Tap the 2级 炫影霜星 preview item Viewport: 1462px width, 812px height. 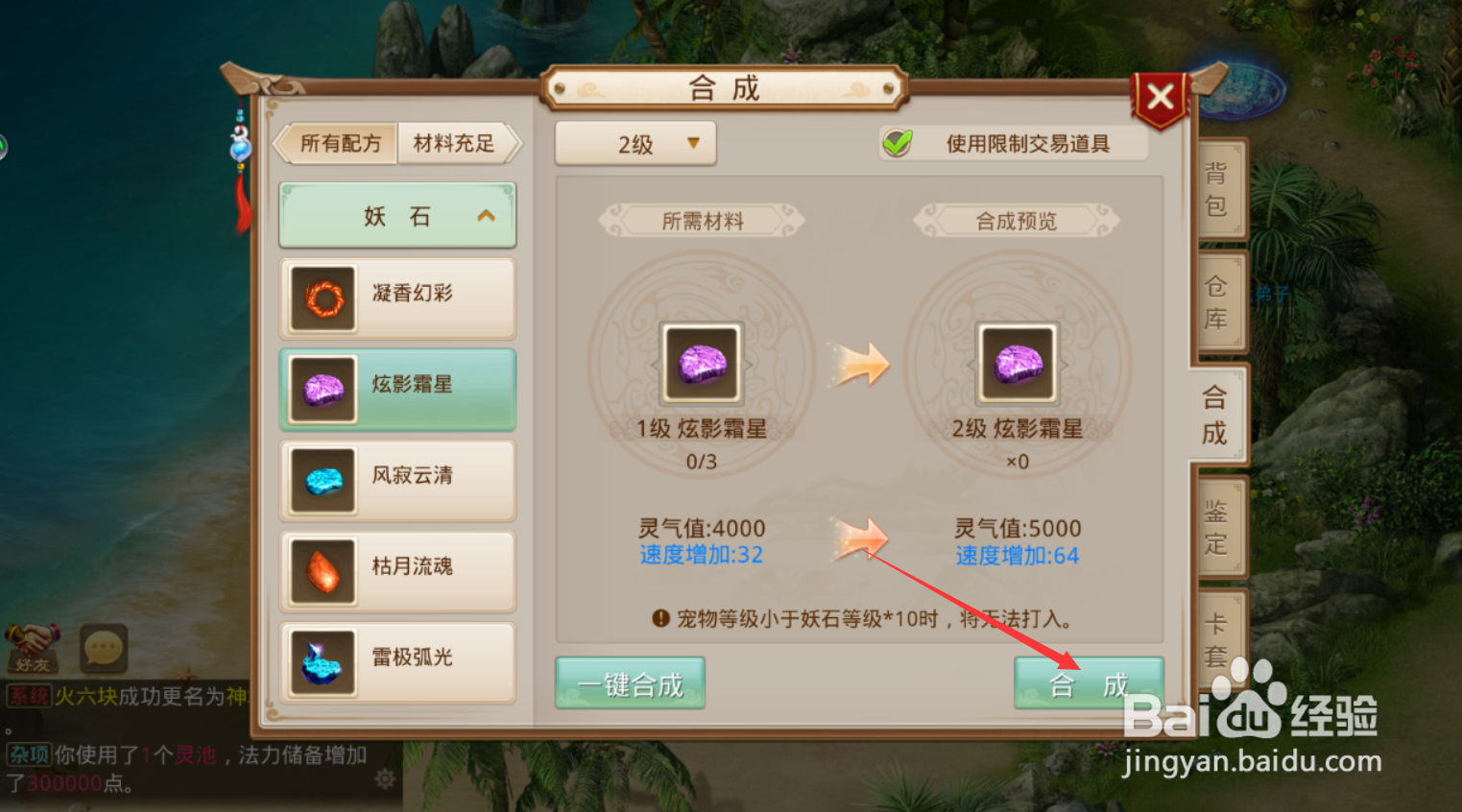tap(1017, 364)
